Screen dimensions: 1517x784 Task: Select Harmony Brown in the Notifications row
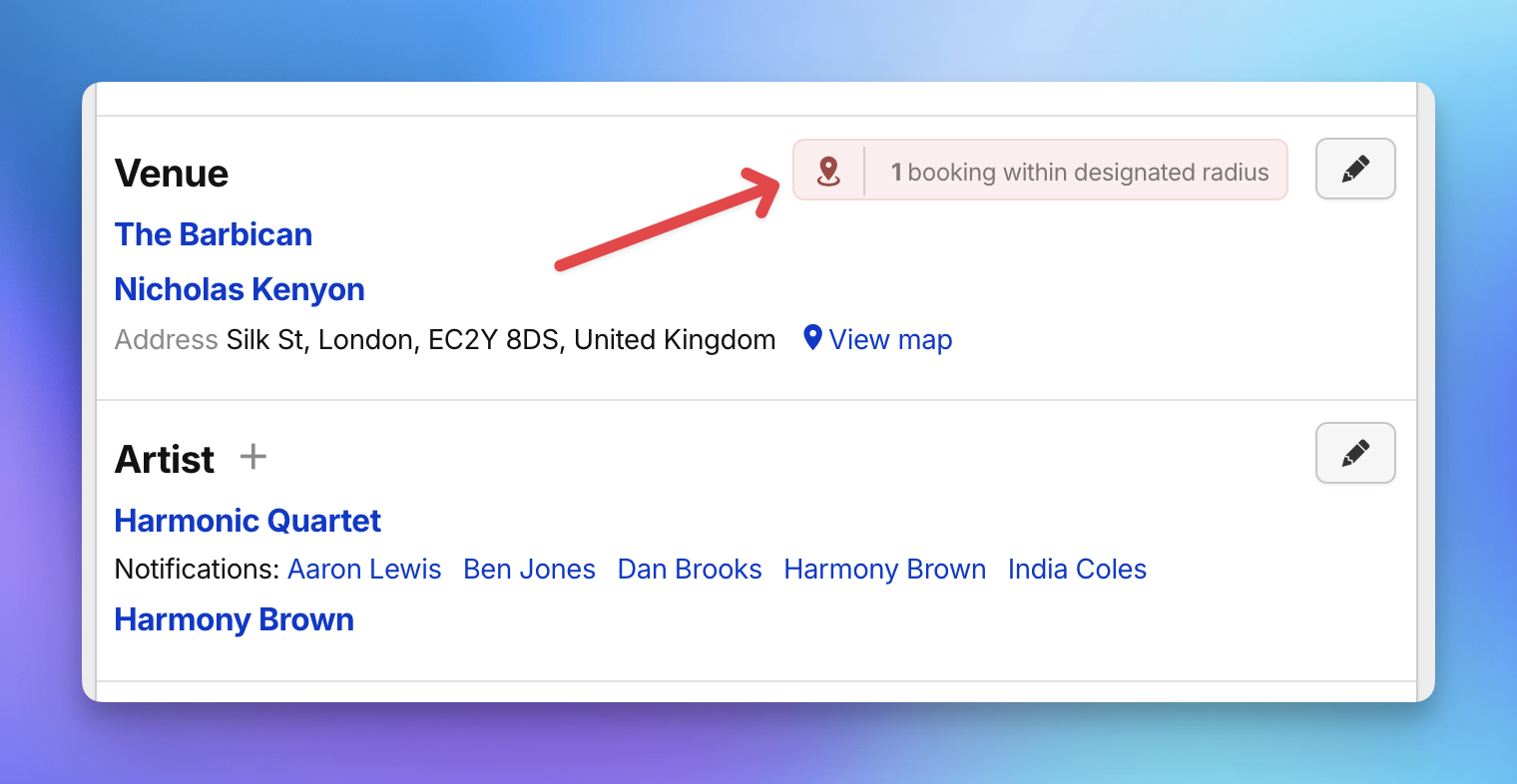pyautogui.click(x=884, y=570)
